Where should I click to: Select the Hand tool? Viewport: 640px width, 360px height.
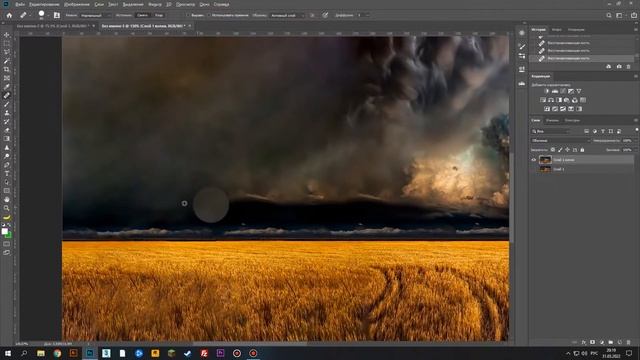[x=7, y=199]
